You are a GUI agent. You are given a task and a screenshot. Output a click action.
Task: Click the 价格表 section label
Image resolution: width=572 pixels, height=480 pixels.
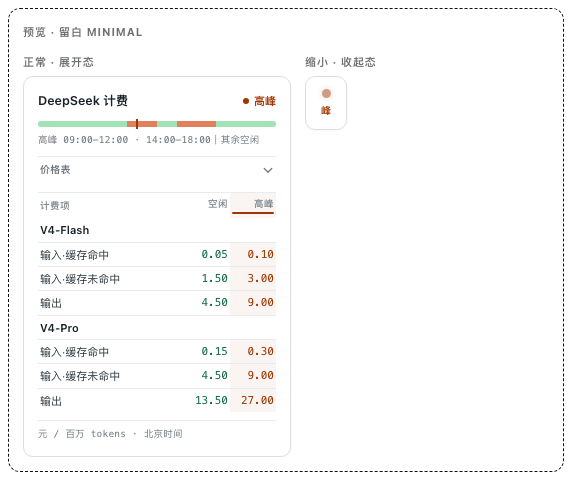(55, 170)
